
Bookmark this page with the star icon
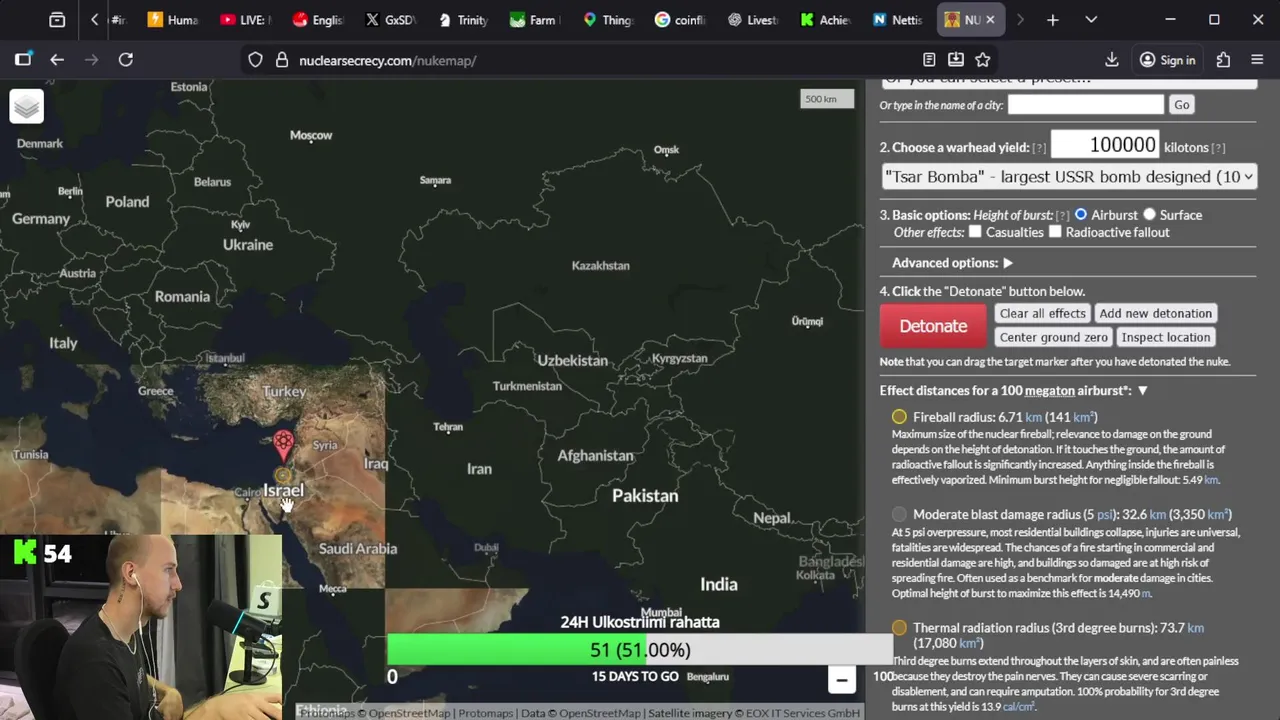coord(983,60)
